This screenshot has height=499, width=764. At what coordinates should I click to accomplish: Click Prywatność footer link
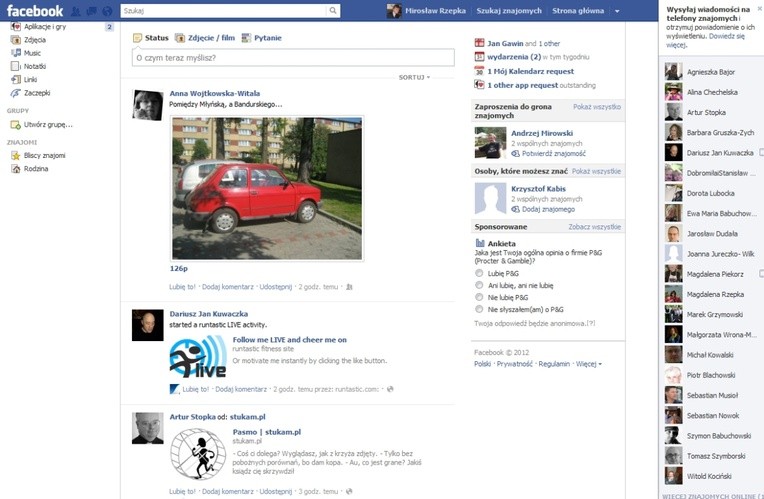click(515, 364)
